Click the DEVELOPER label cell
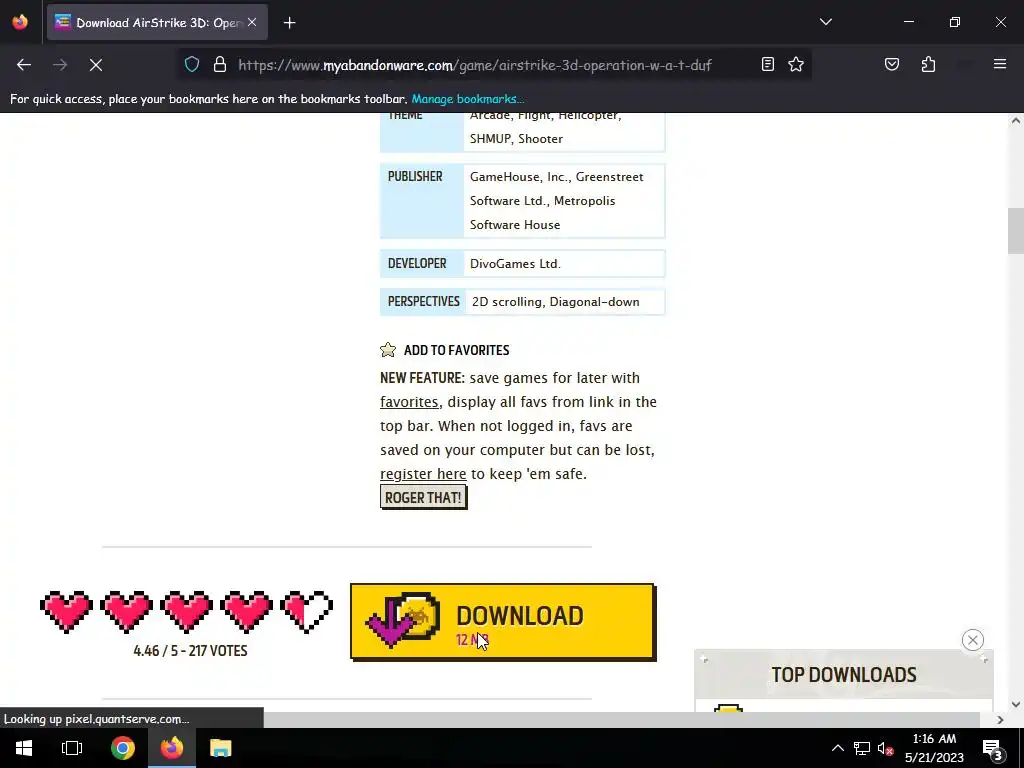Screen dimensions: 1024x768 pos(422,263)
